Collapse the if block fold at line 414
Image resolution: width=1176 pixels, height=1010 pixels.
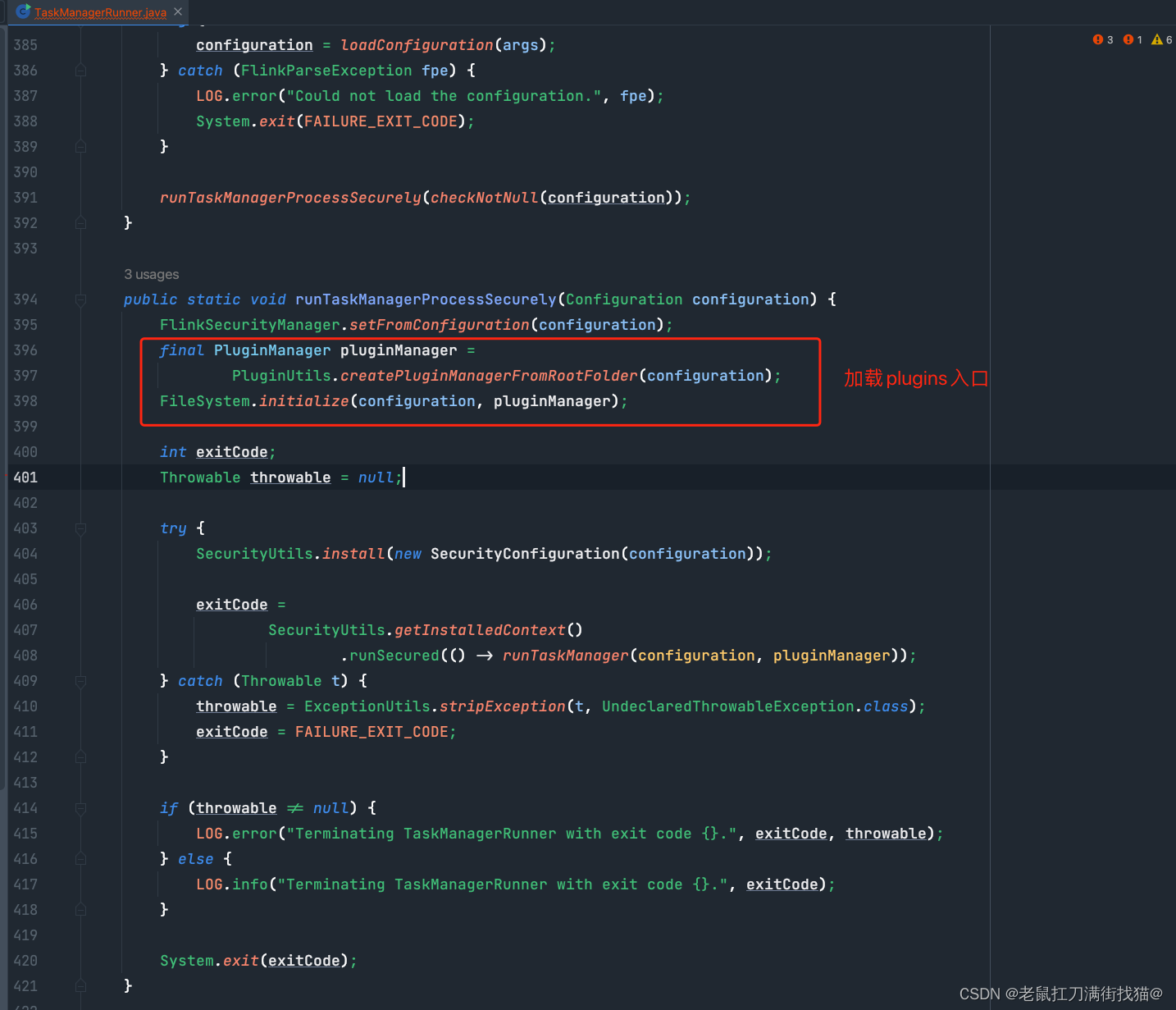pos(80,808)
